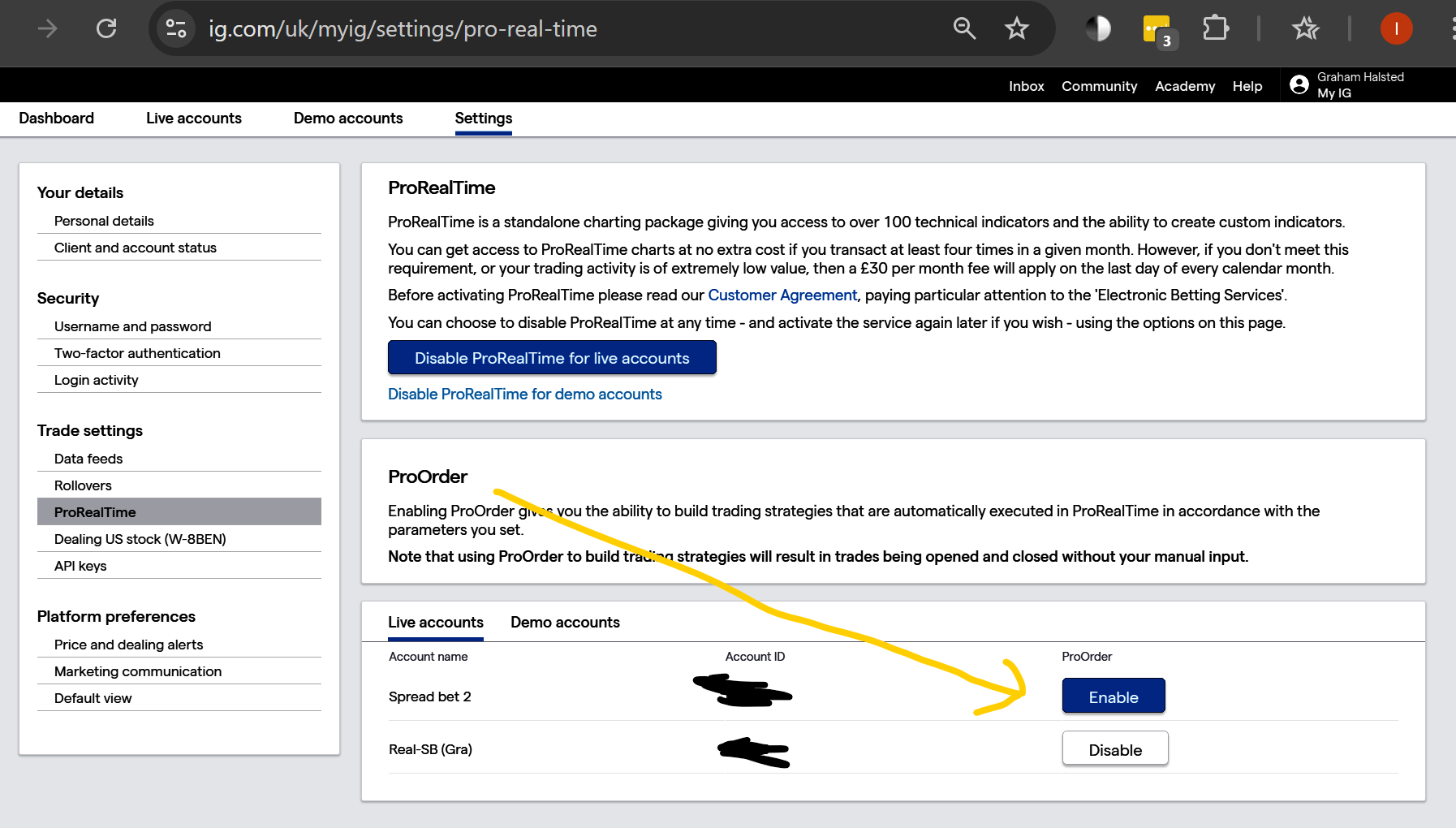The height and width of the screenshot is (828, 1456).
Task: Open the Inbox link
Action: tap(1026, 86)
